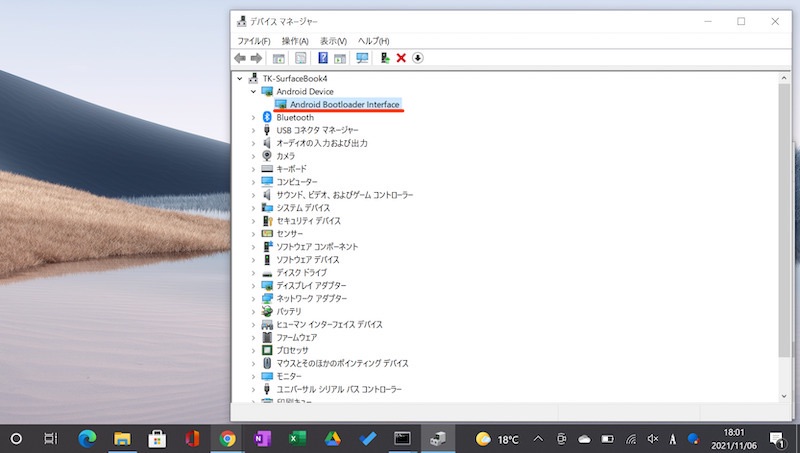Open Google Chrome from the taskbar
The width and height of the screenshot is (800, 453).
click(x=228, y=438)
